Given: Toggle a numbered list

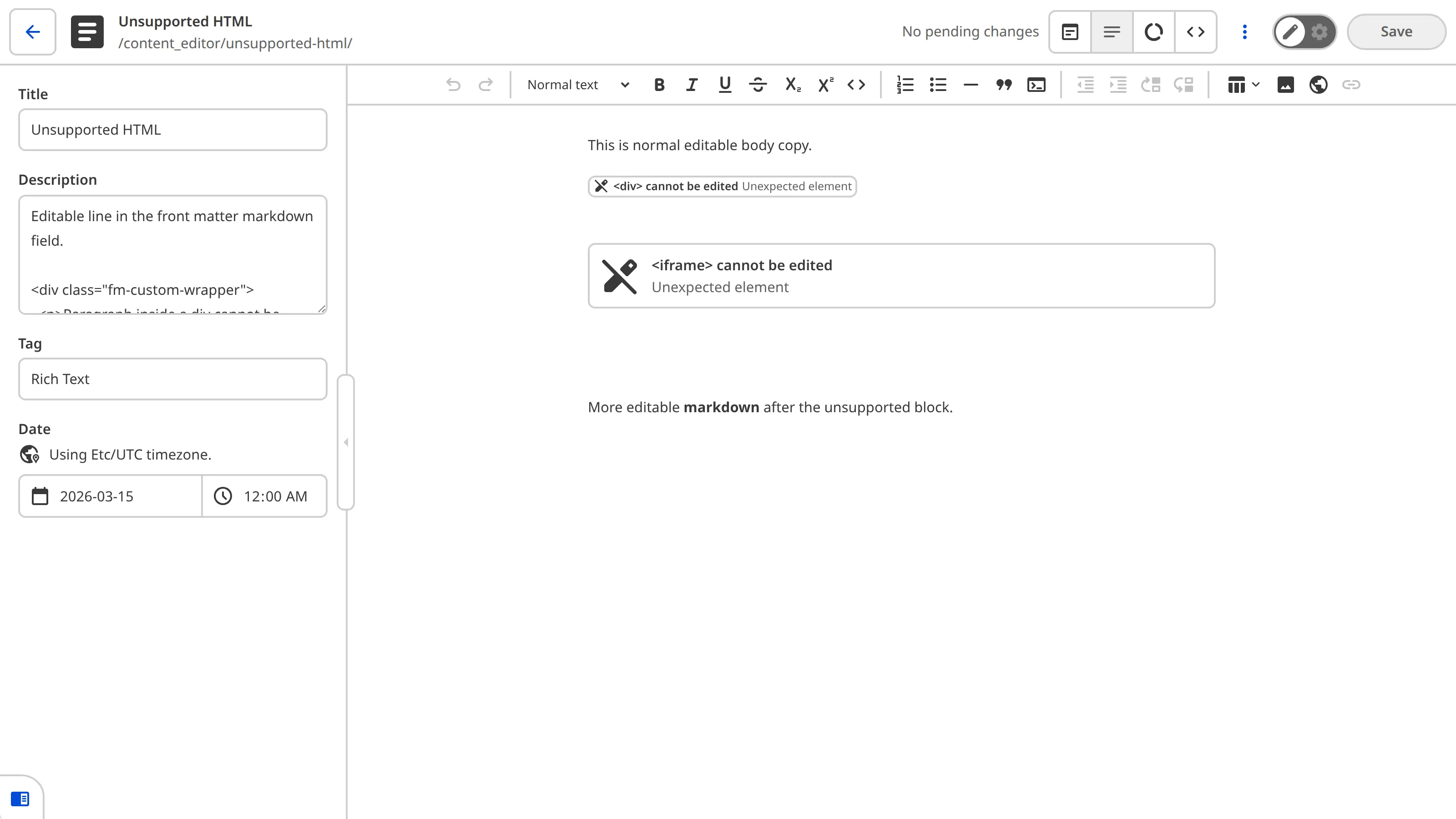Looking at the screenshot, I should pyautogui.click(x=905, y=85).
